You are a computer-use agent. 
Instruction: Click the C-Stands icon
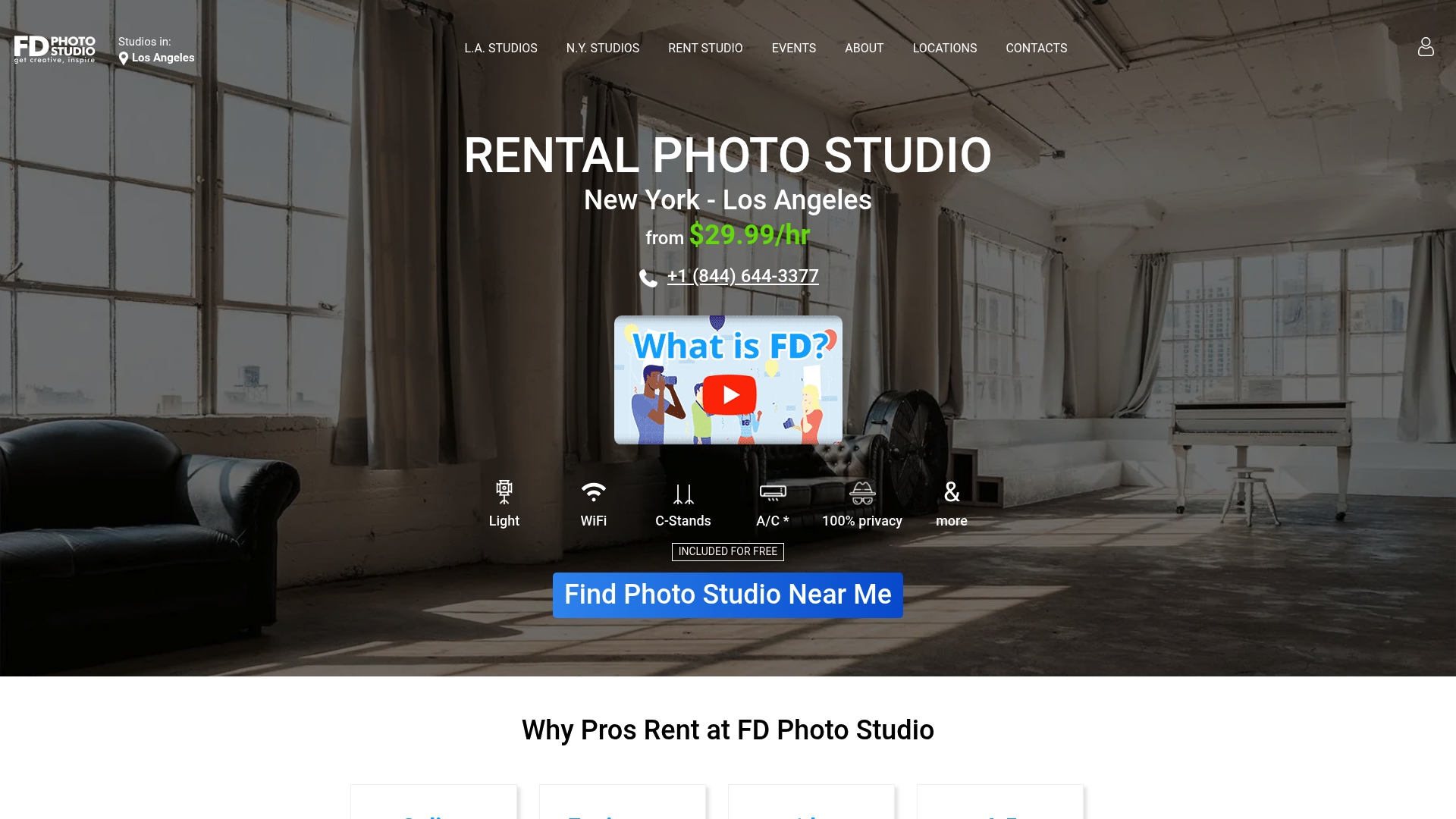[682, 494]
